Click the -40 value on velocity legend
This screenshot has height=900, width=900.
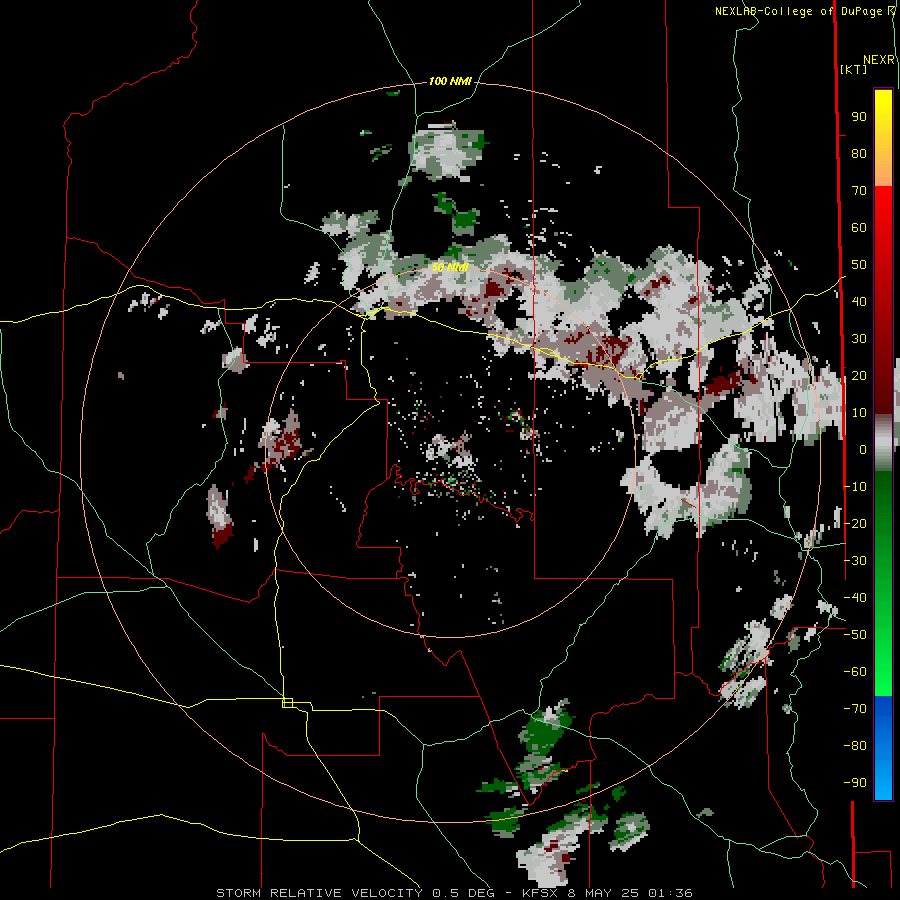855,598
